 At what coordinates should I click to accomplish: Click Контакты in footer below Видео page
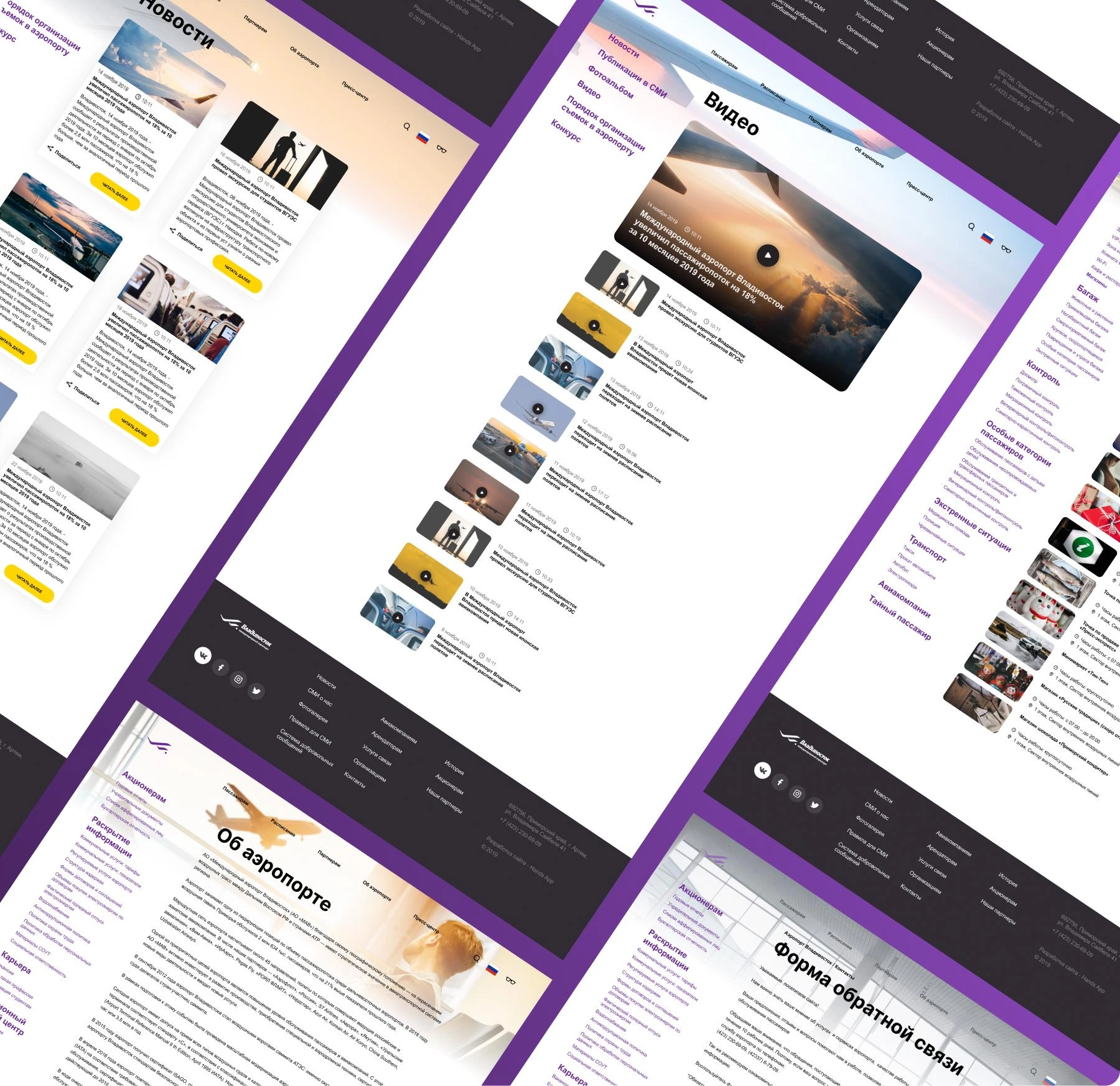(911, 892)
